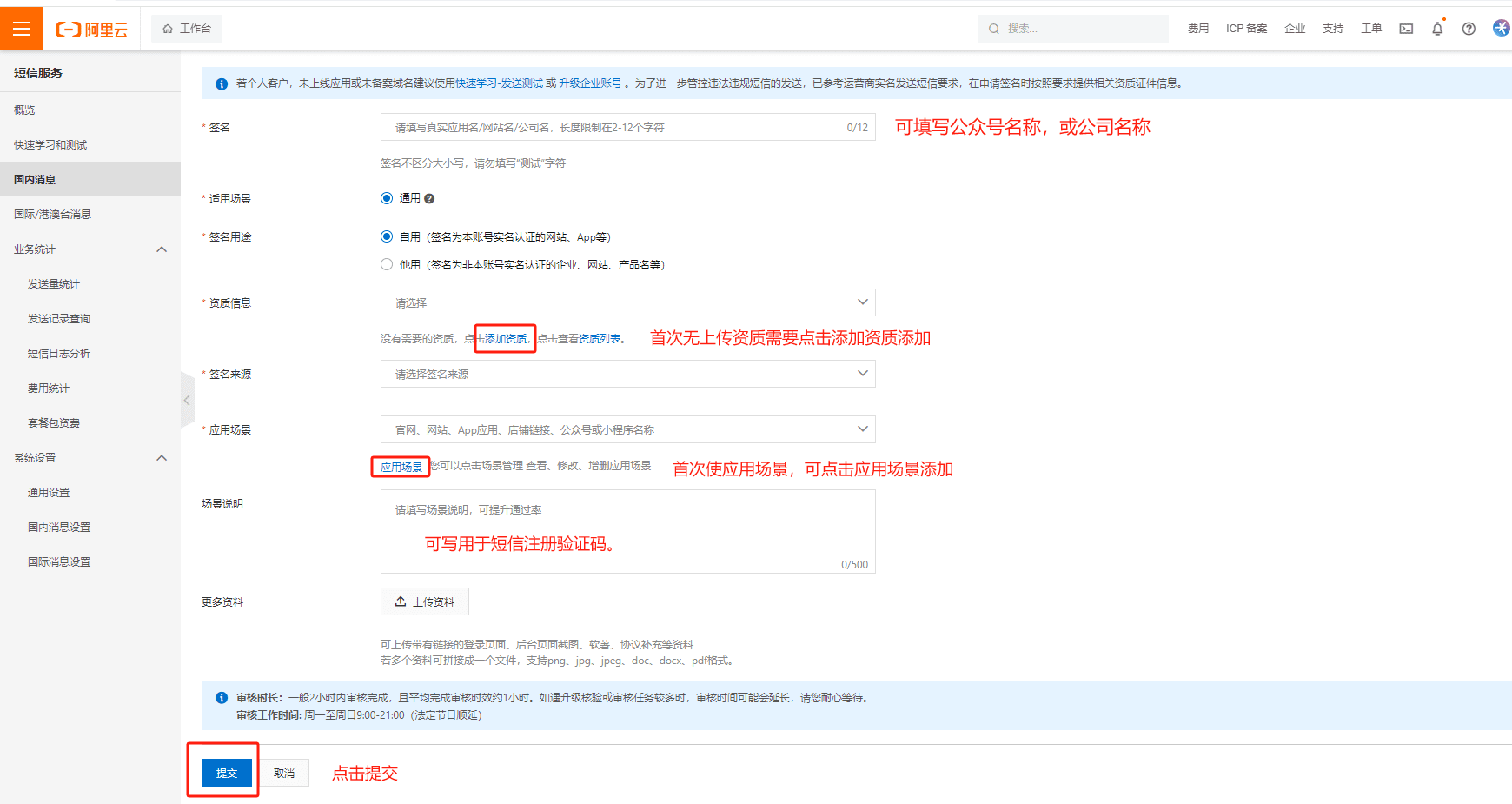Open 企业 in the top bar
This screenshot has width=1512, height=804.
click(x=1295, y=29)
